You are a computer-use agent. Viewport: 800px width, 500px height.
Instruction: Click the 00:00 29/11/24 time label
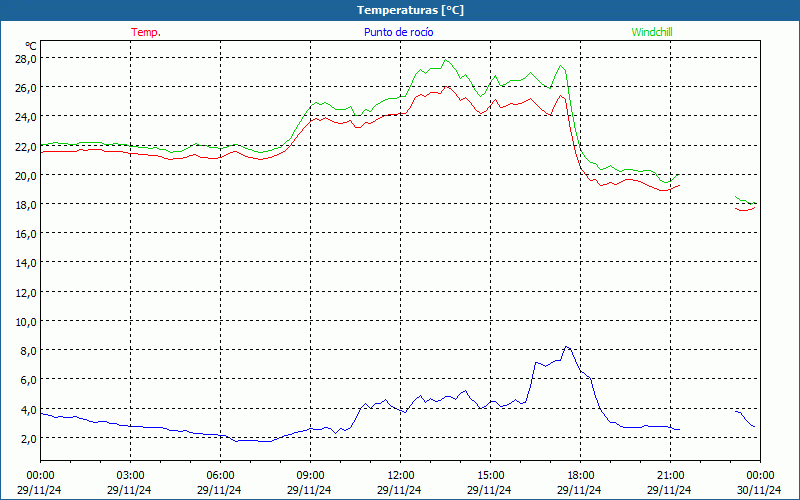coord(40,483)
